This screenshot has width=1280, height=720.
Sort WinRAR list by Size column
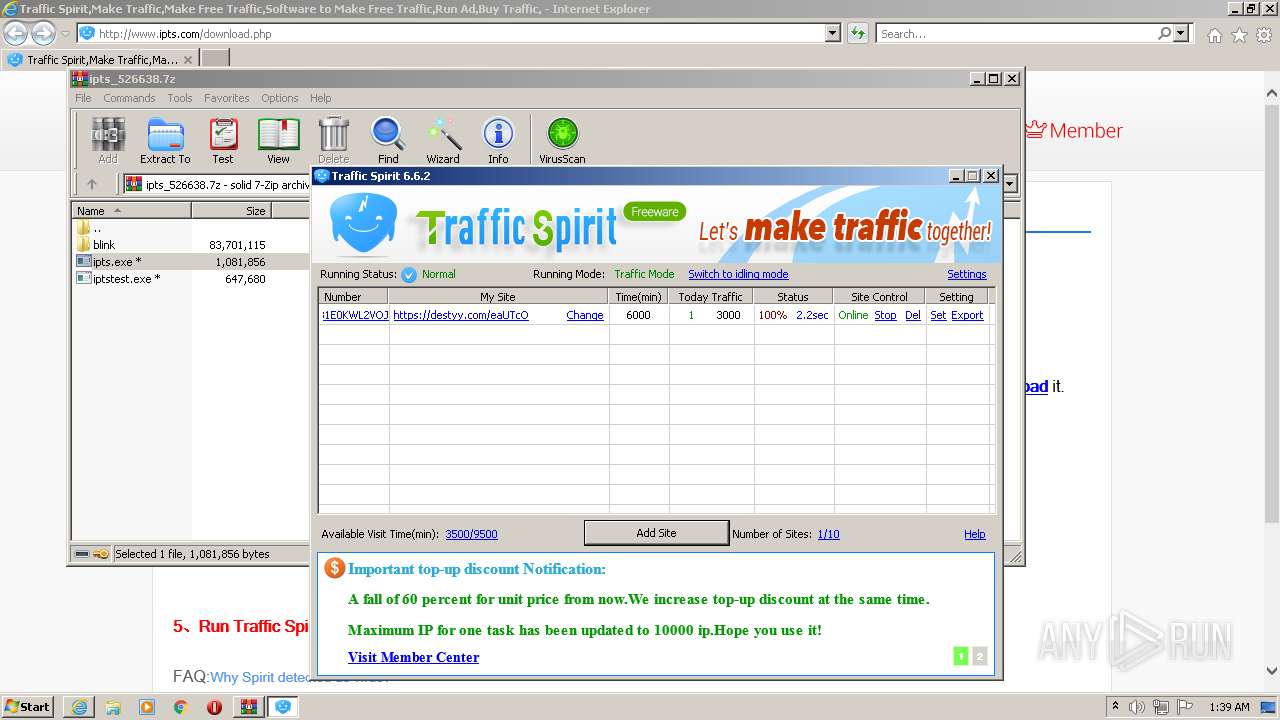[x=231, y=210]
